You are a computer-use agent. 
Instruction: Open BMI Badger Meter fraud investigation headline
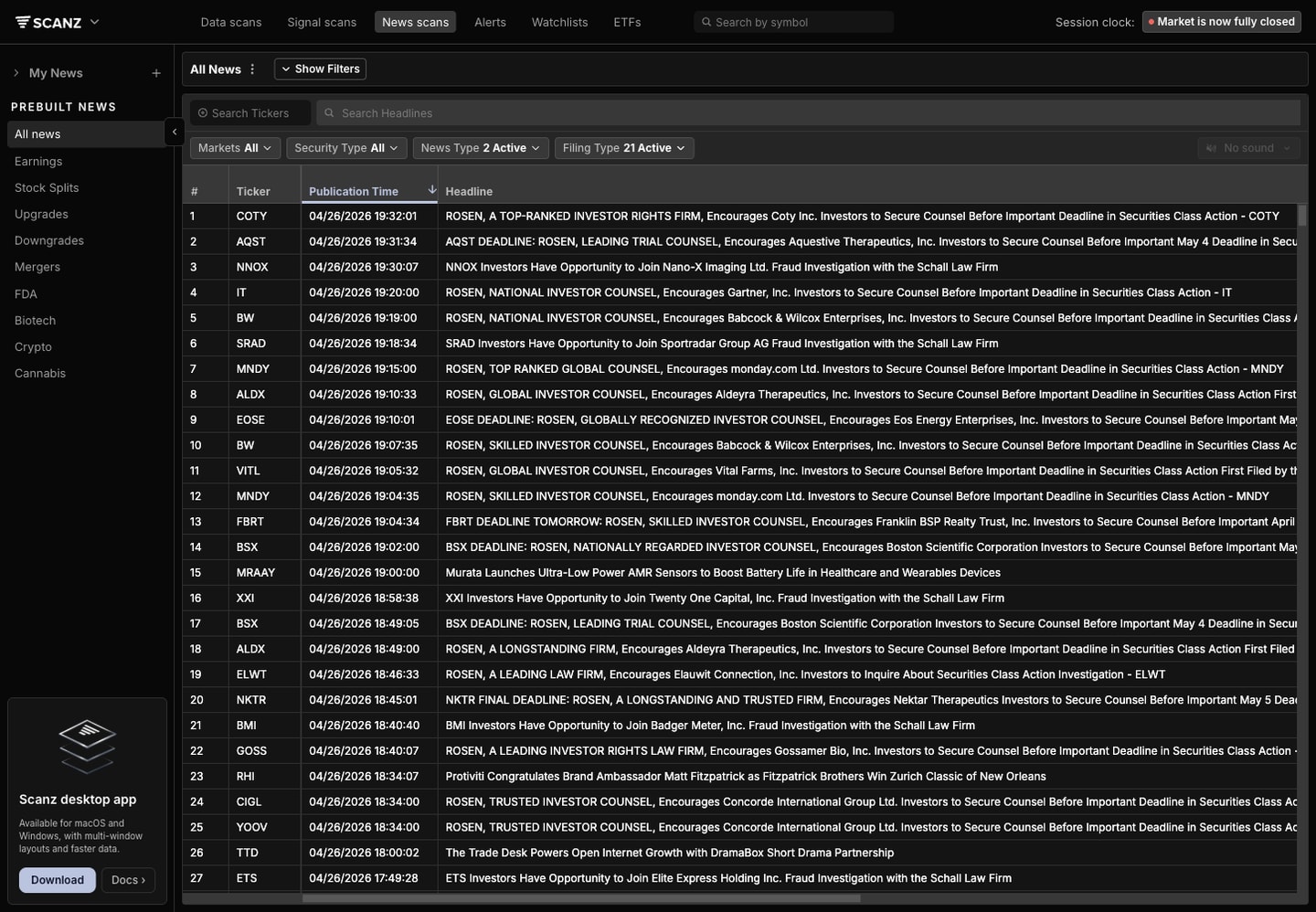click(x=710, y=726)
